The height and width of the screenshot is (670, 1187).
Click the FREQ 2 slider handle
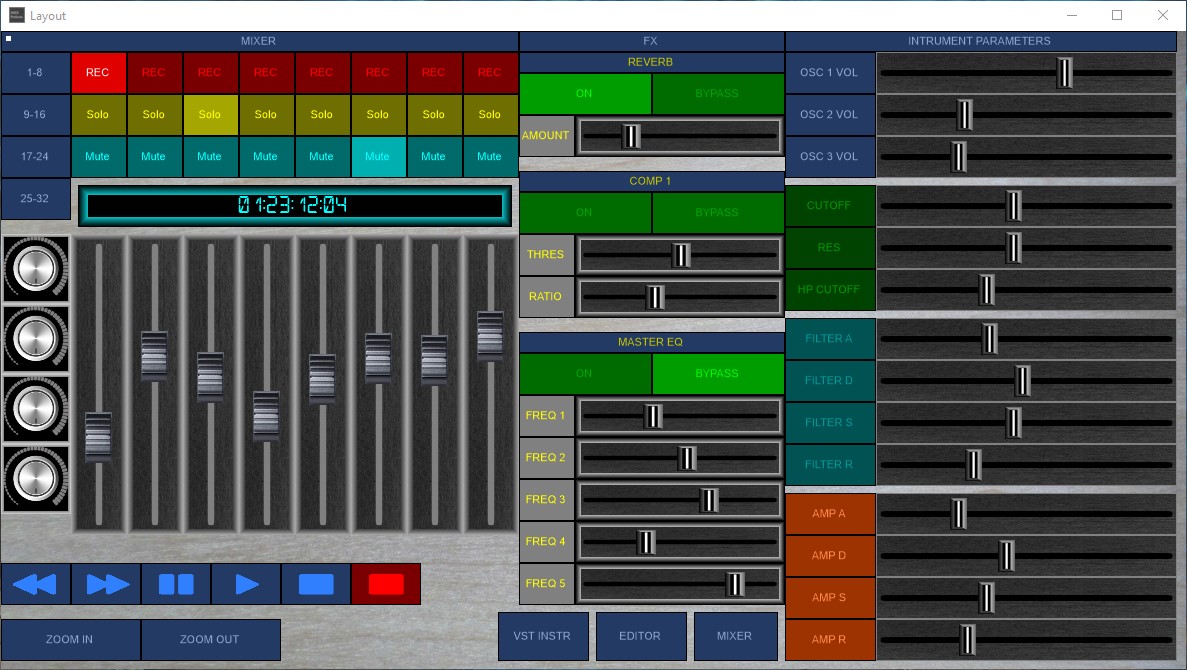pyautogui.click(x=687, y=458)
